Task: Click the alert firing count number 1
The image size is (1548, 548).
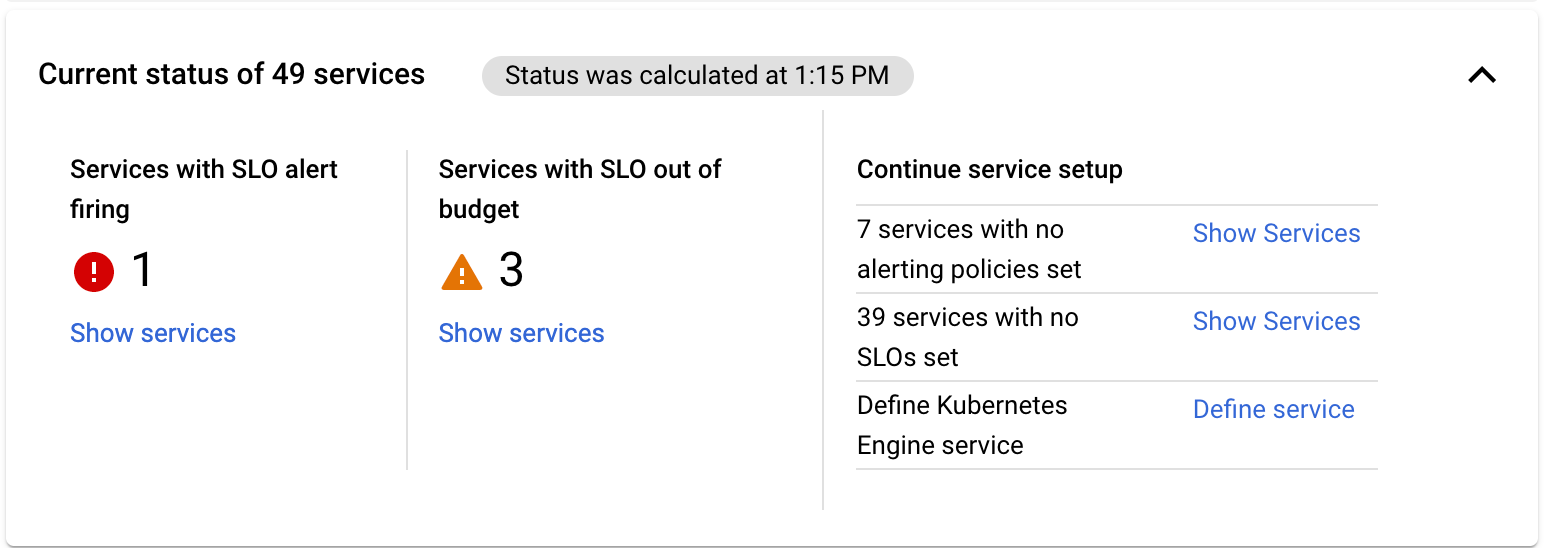Action: click(143, 270)
